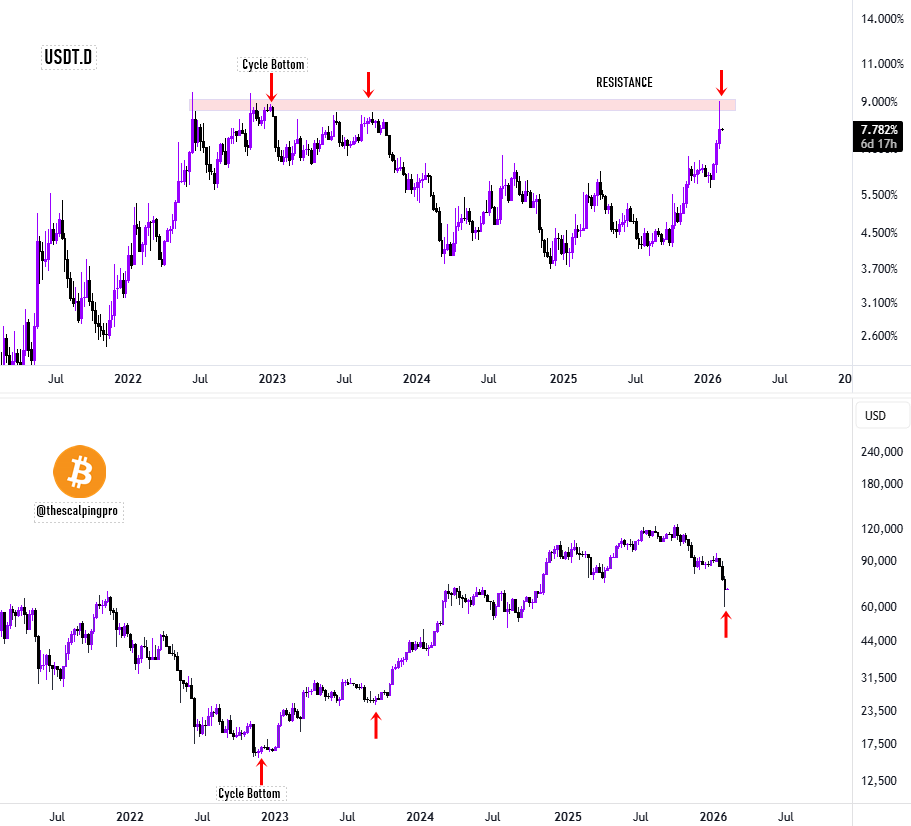
Task: Click the 6d 17h countdown label
Action: point(878,144)
